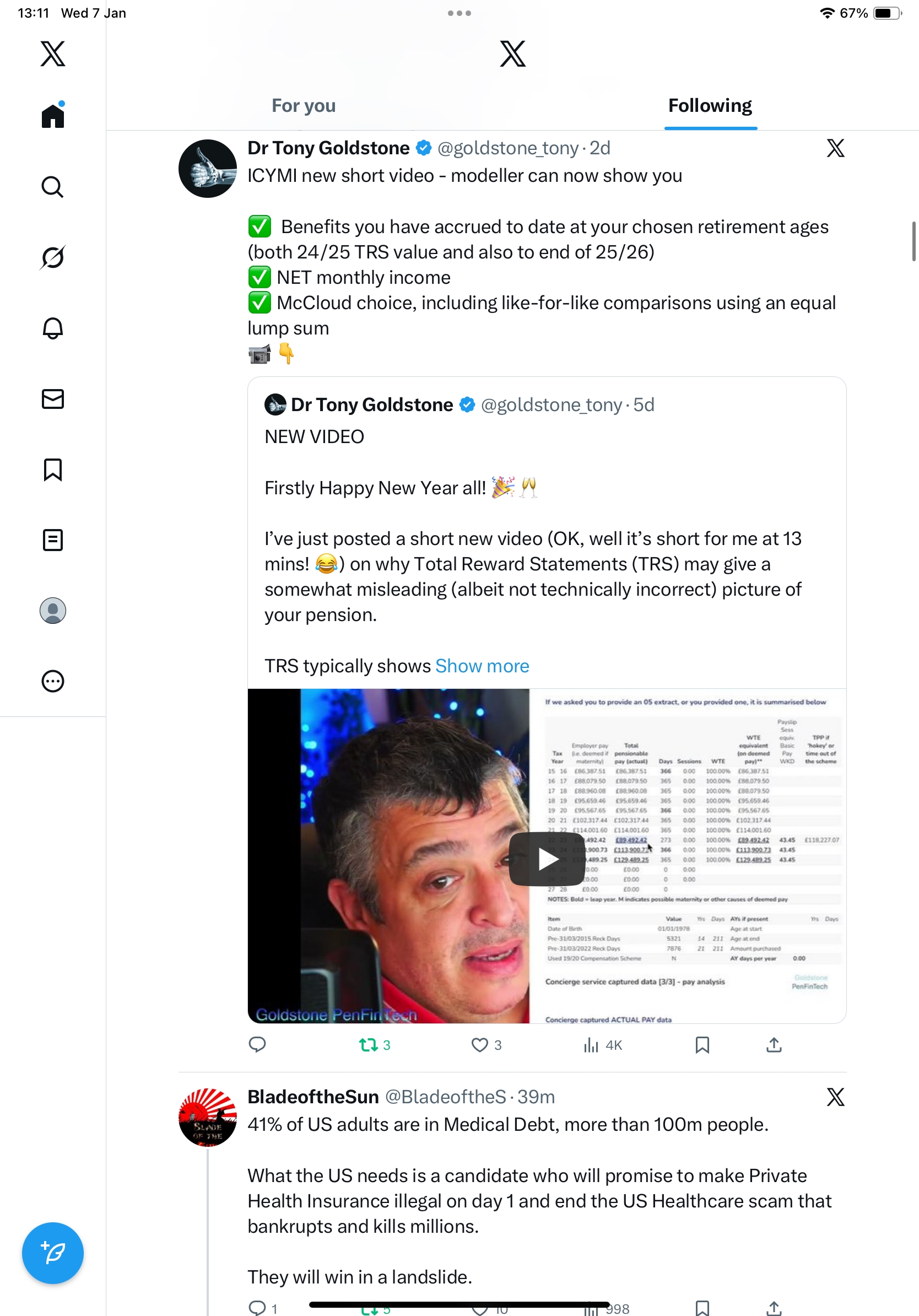Click the timeline scrollbar handle

click(913, 241)
